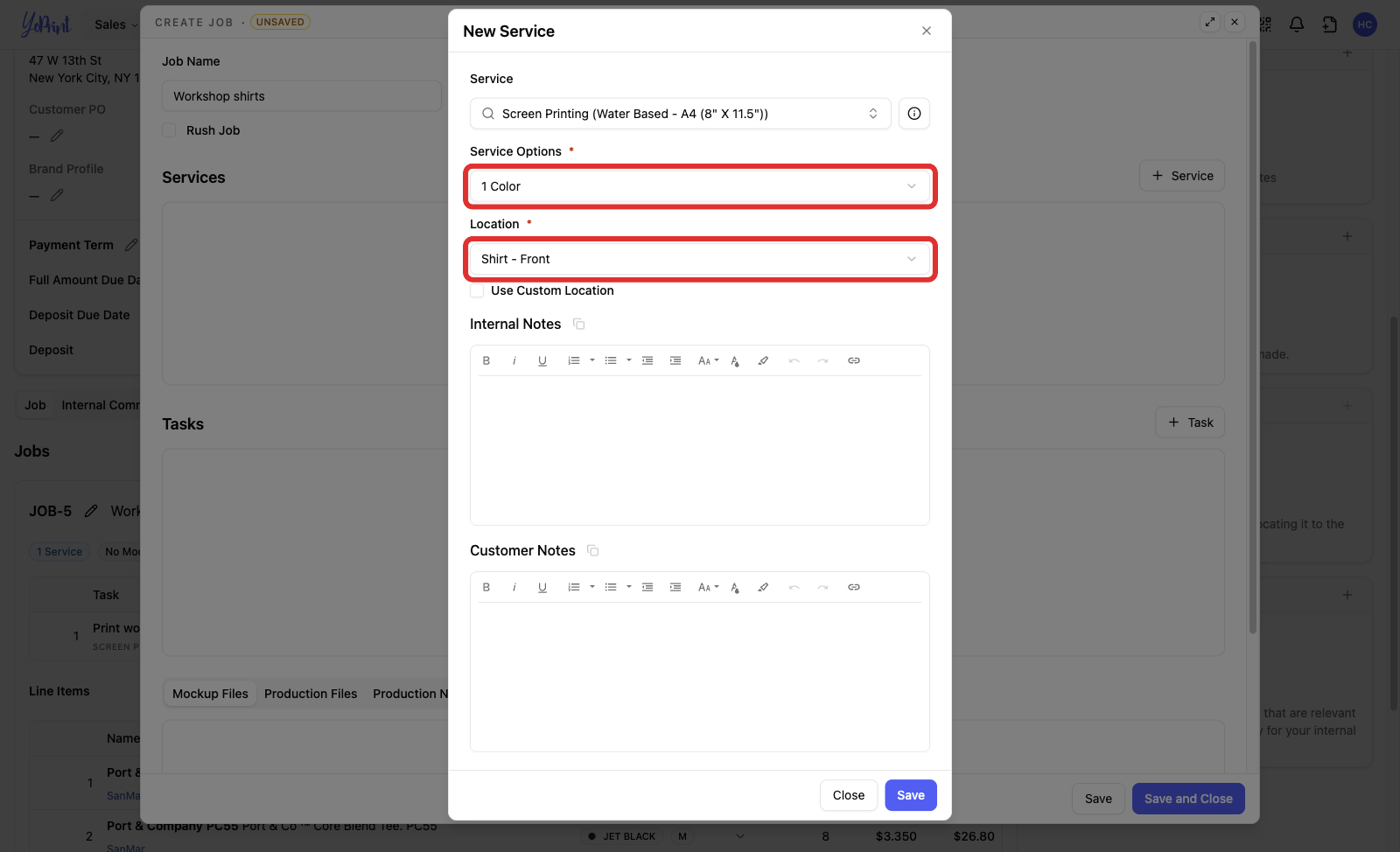Edit Customer PO pencil icon
Screen dimensions: 1400x852
pos(57,136)
